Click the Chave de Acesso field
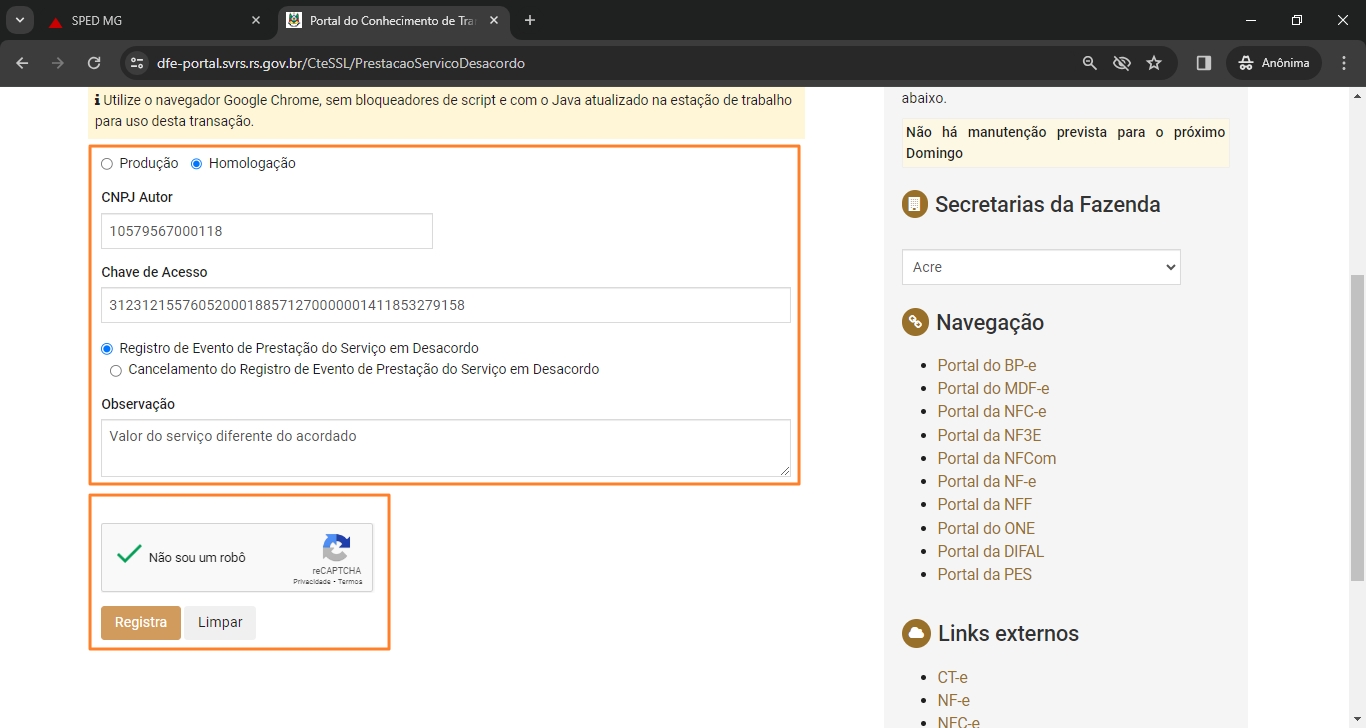Image resolution: width=1366 pixels, height=728 pixels. 446,305
